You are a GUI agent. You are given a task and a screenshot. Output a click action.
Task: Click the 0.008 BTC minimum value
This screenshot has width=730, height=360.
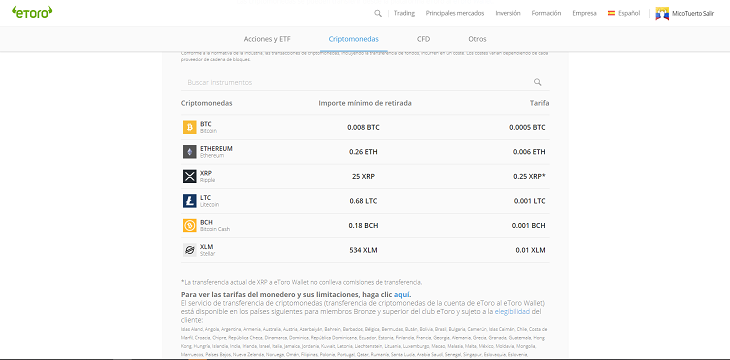point(364,127)
